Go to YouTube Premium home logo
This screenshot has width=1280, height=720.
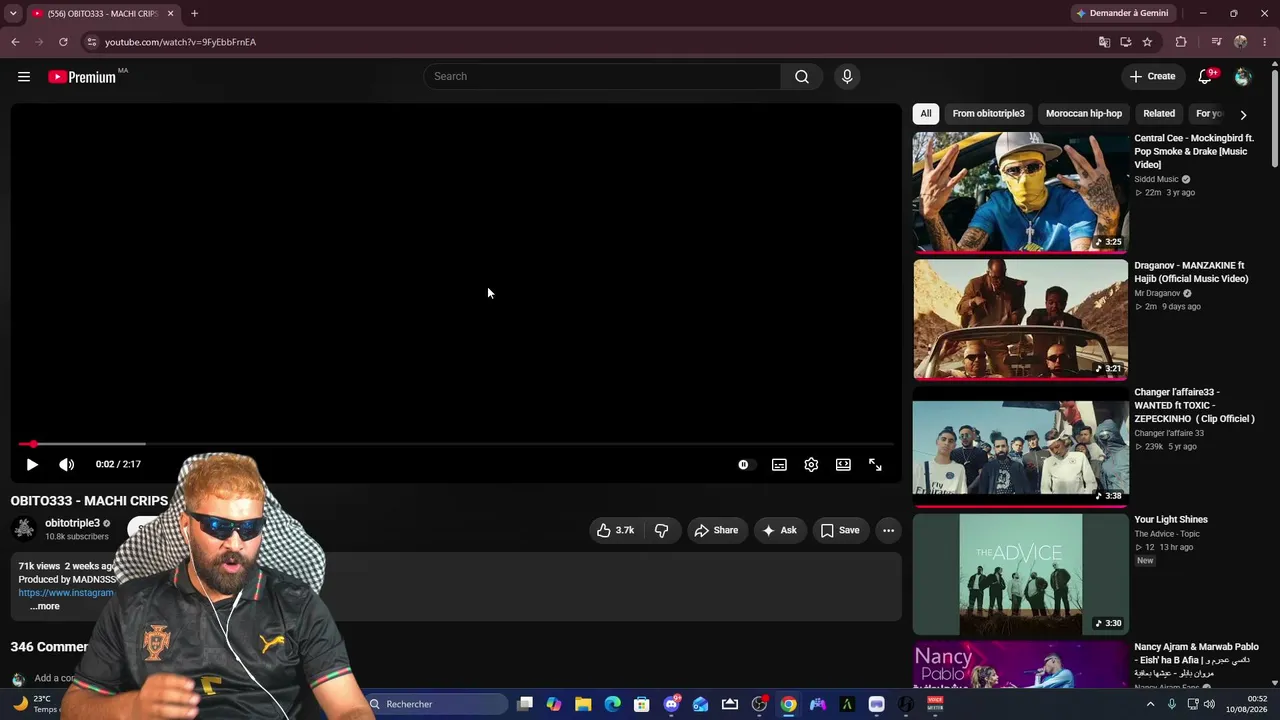pyautogui.click(x=82, y=77)
